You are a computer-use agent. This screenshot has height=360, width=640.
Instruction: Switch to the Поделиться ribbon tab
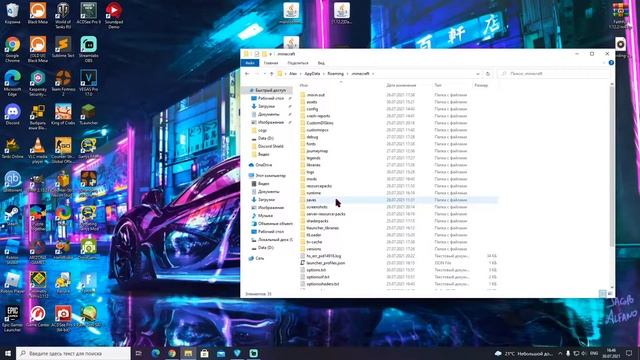point(298,63)
